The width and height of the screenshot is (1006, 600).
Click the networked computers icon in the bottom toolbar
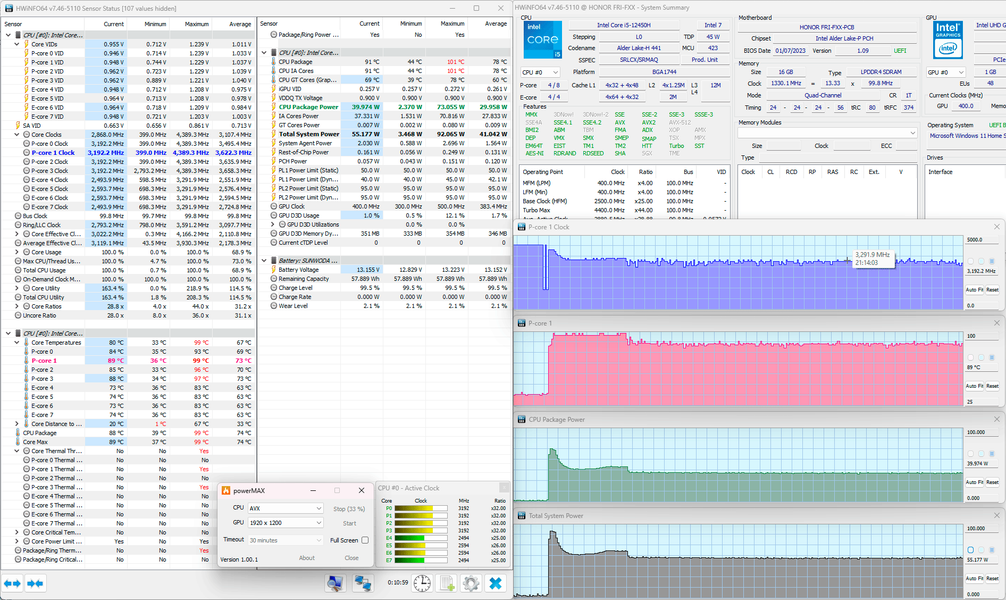coord(363,583)
